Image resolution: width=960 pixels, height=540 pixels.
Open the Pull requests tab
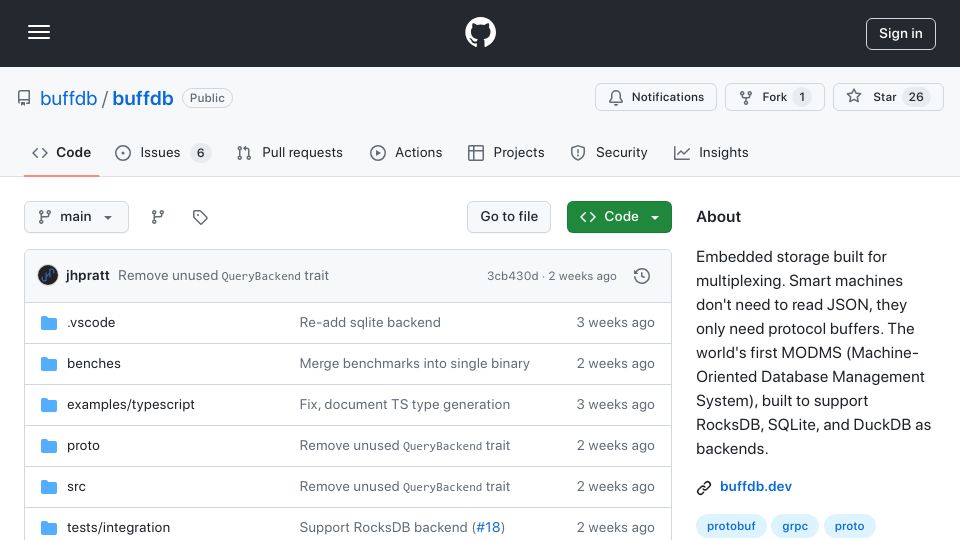tap(290, 152)
